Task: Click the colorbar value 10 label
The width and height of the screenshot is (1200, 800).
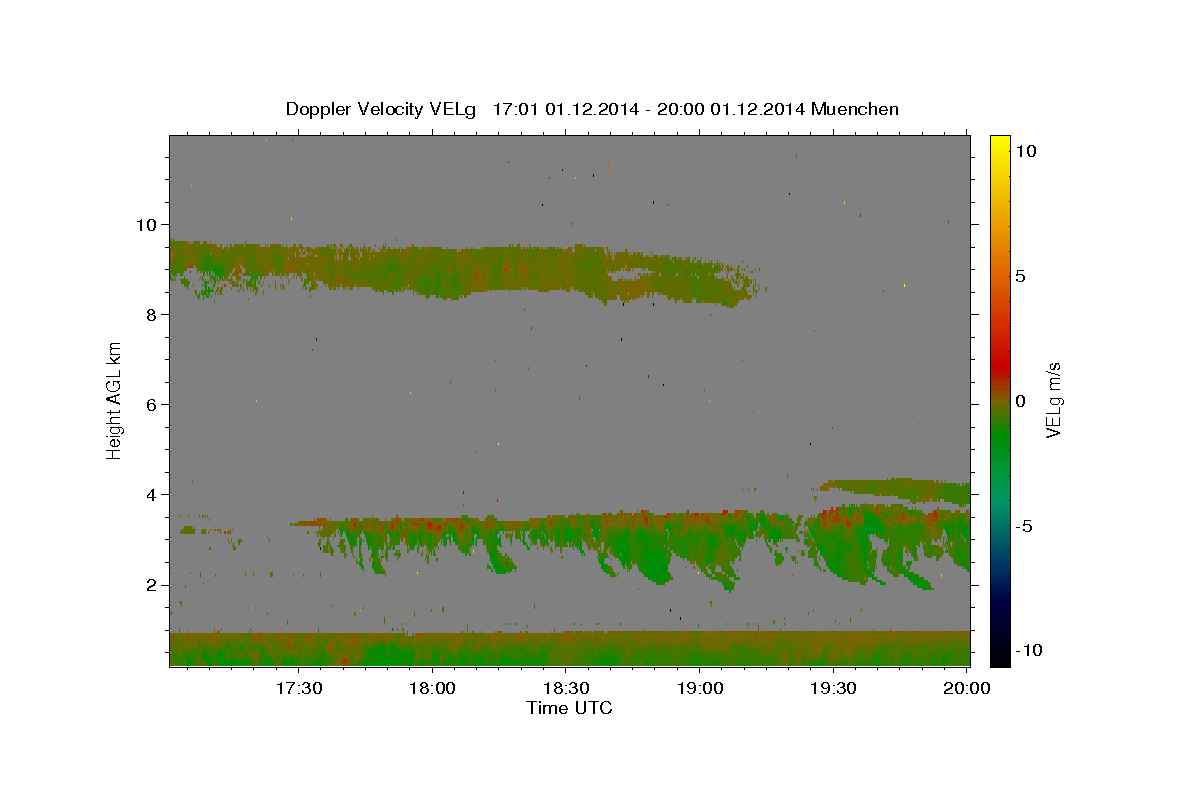Action: pyautogui.click(x=1026, y=150)
